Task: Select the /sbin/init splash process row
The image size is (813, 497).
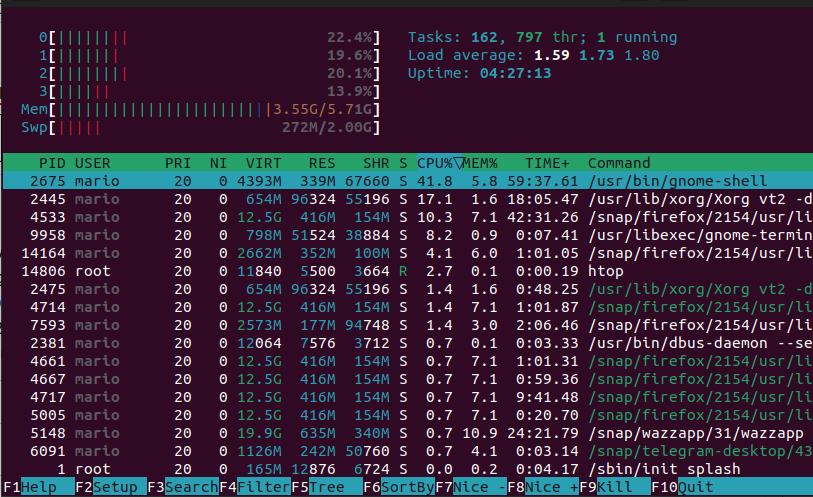Action: pyautogui.click(x=400, y=469)
